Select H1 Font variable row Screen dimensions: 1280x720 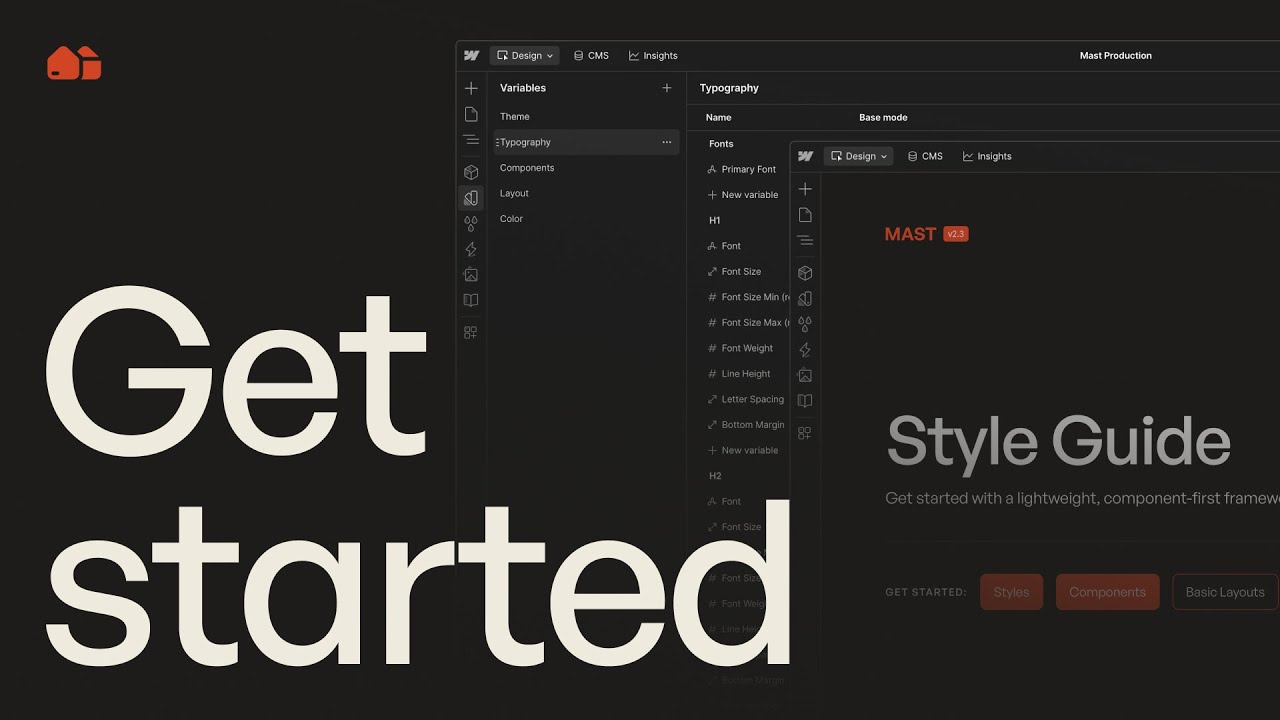click(724, 246)
